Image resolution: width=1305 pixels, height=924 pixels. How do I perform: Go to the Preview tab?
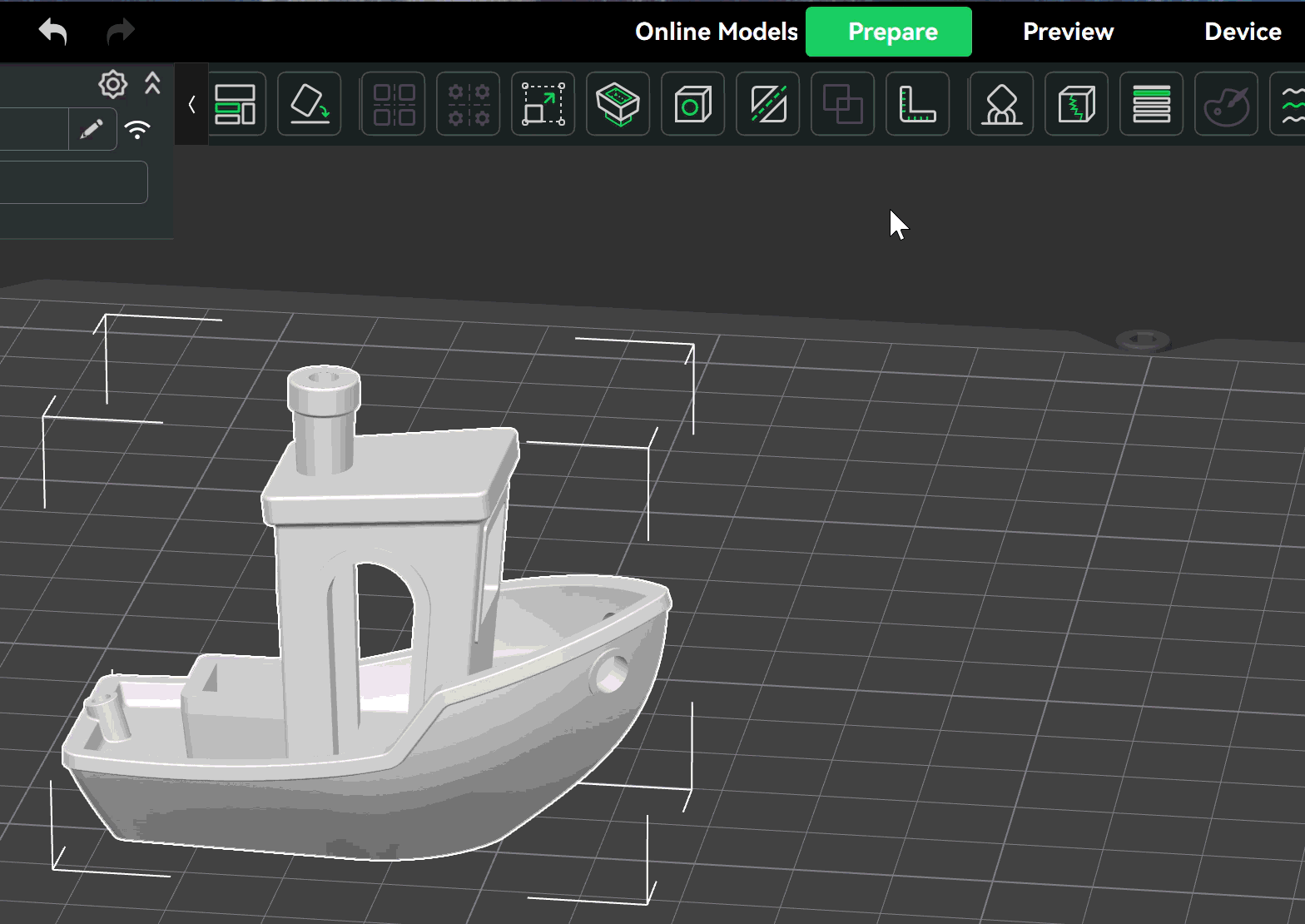point(1068,32)
